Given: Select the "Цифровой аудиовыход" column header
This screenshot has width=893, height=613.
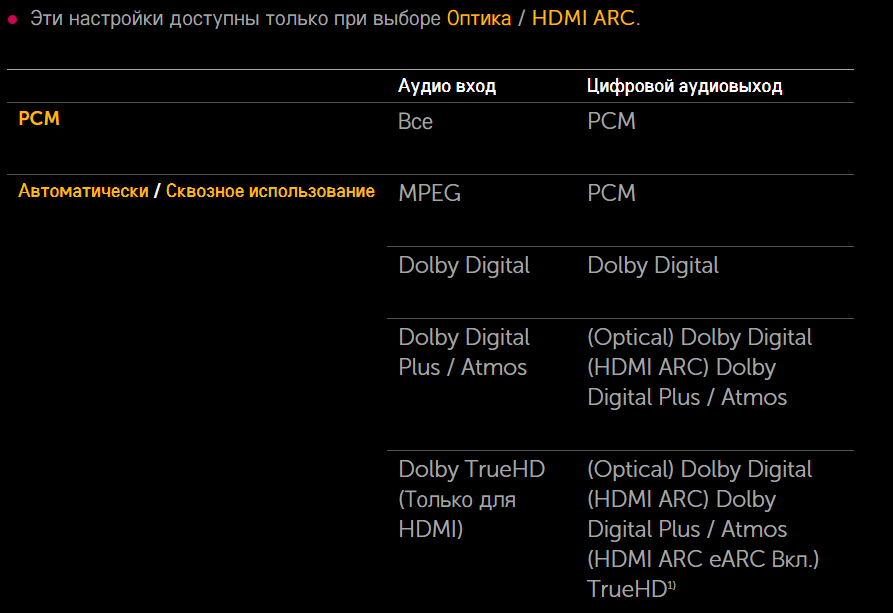Looking at the screenshot, I should (x=684, y=86).
